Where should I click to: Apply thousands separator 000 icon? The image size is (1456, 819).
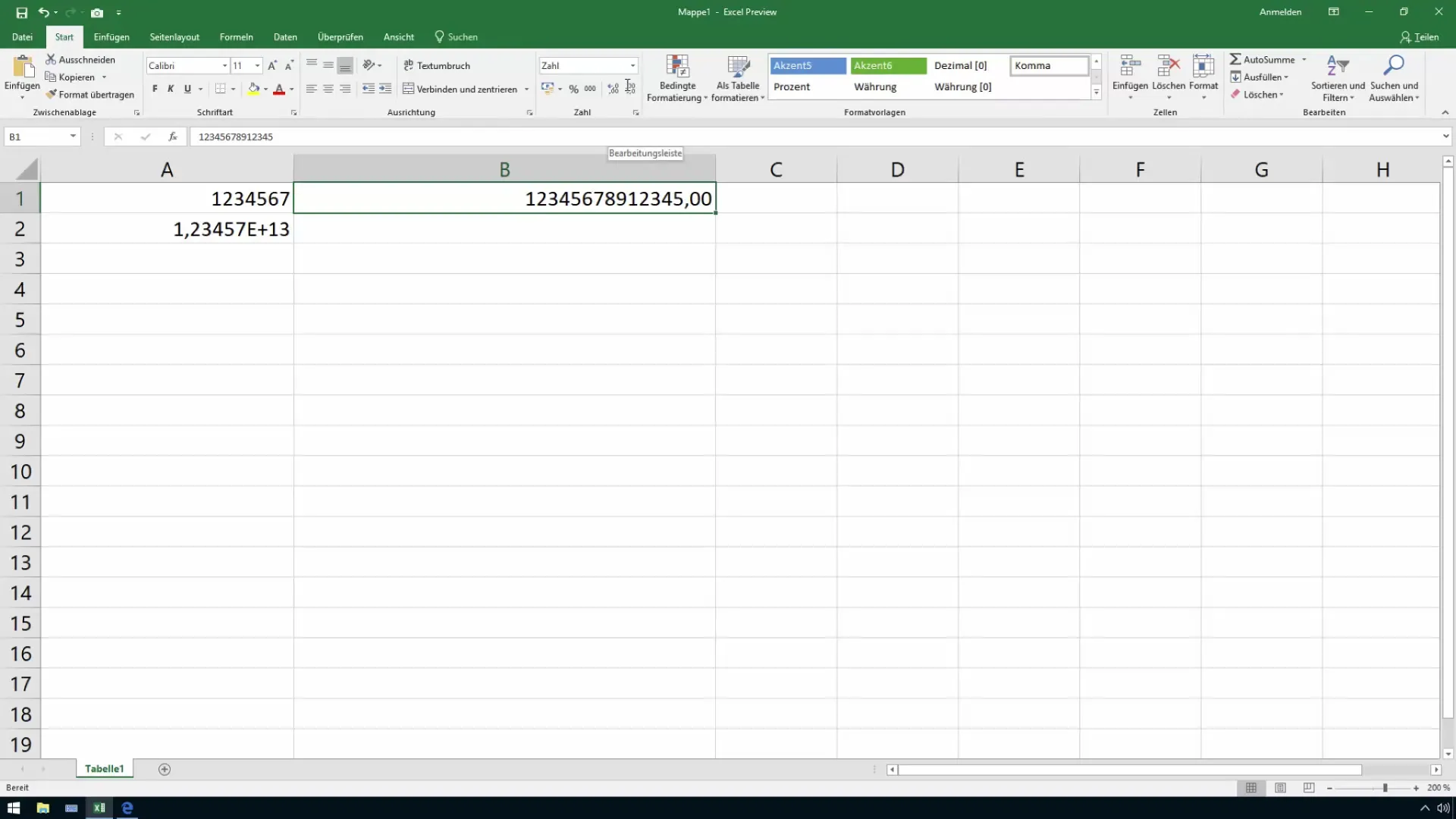pos(590,89)
